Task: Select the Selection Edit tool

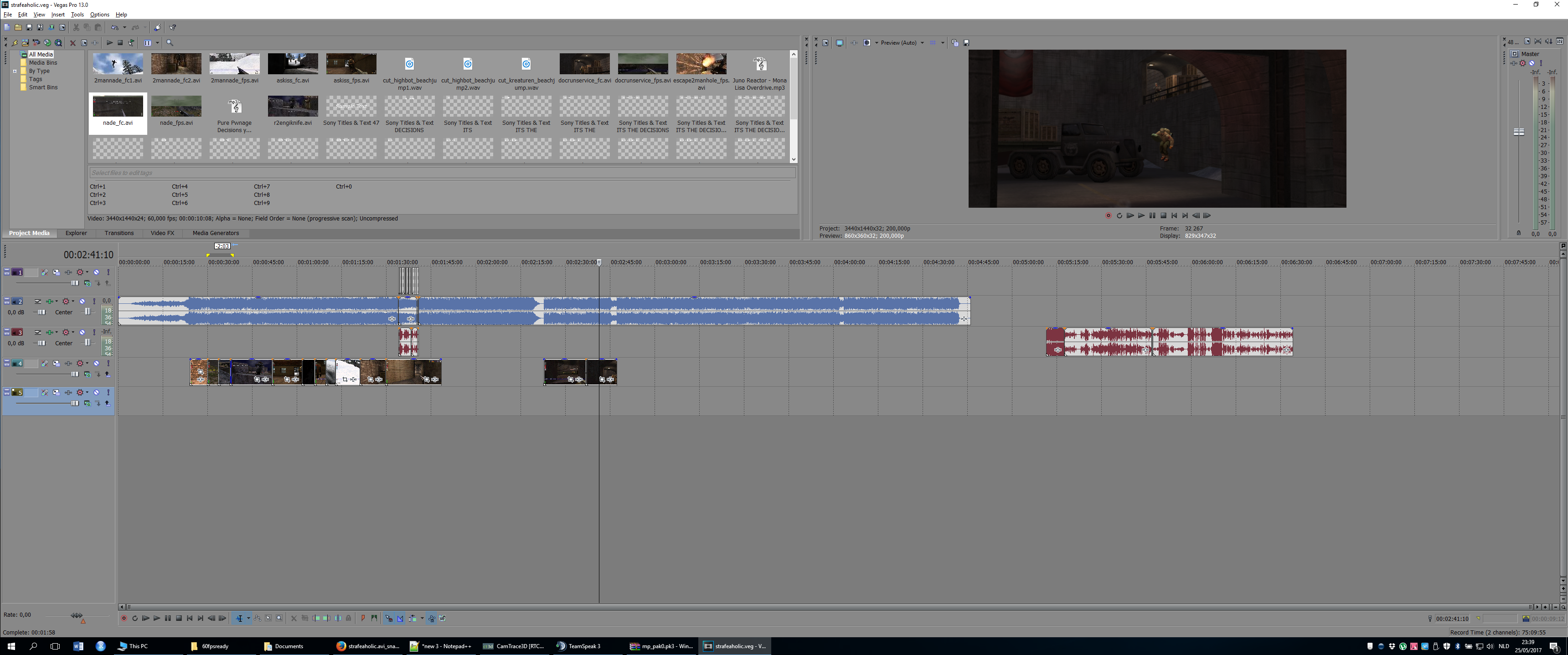Action: pyautogui.click(x=268, y=619)
